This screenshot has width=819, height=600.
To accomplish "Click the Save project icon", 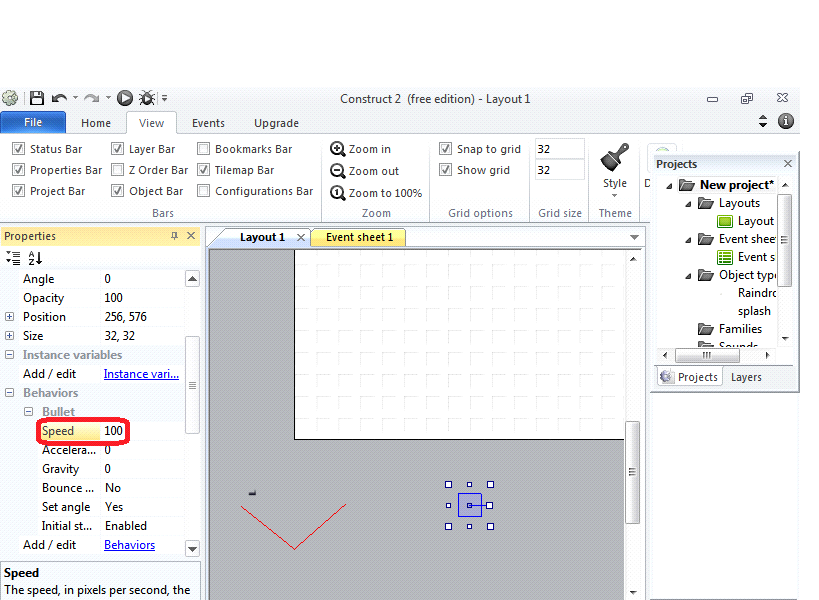I will 36,97.
